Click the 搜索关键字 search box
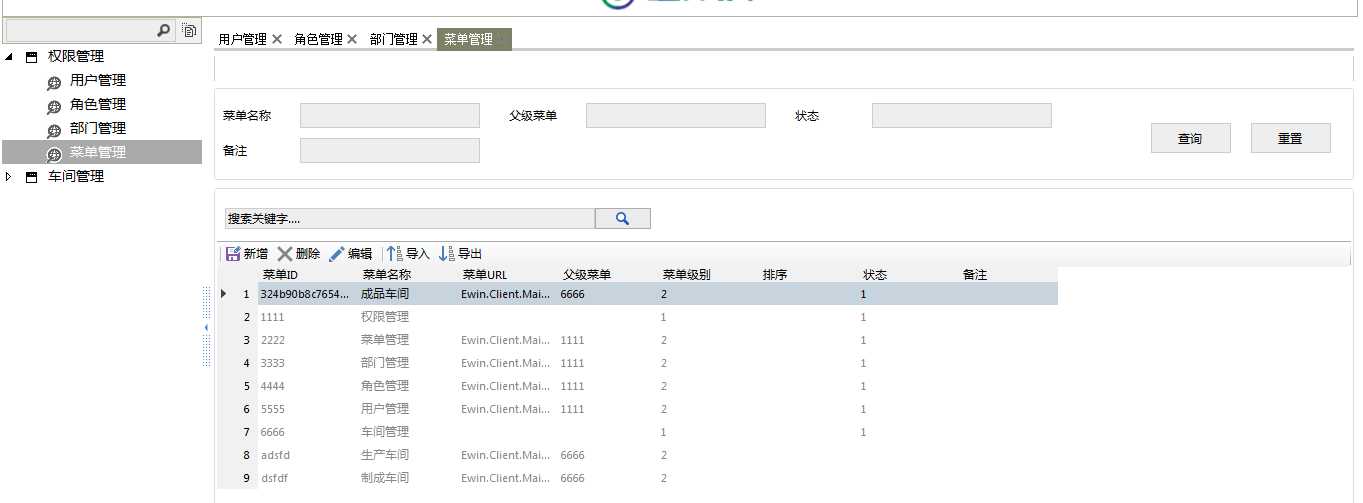This screenshot has height=503, width=1363. point(410,218)
